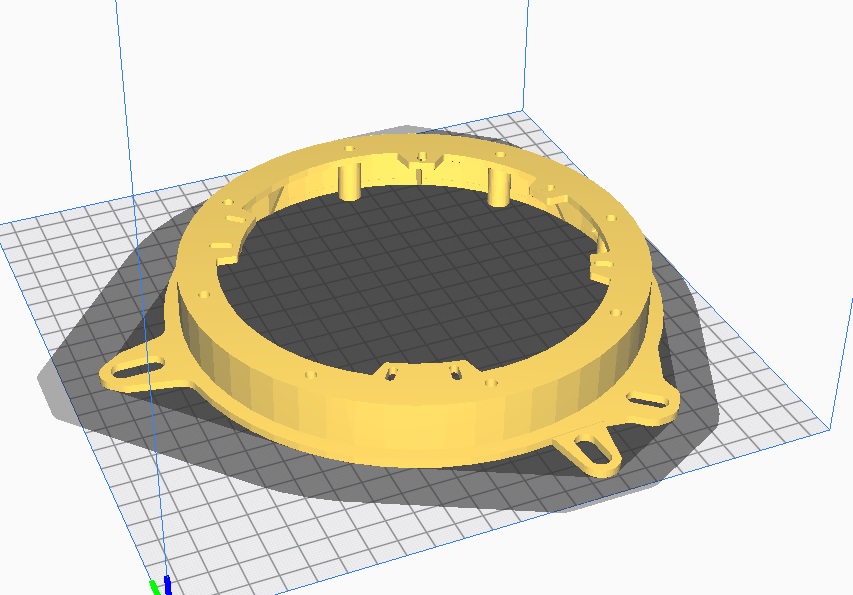Click the clip on the ring's right inner wall
Screen dimensions: 853x595
point(600,264)
